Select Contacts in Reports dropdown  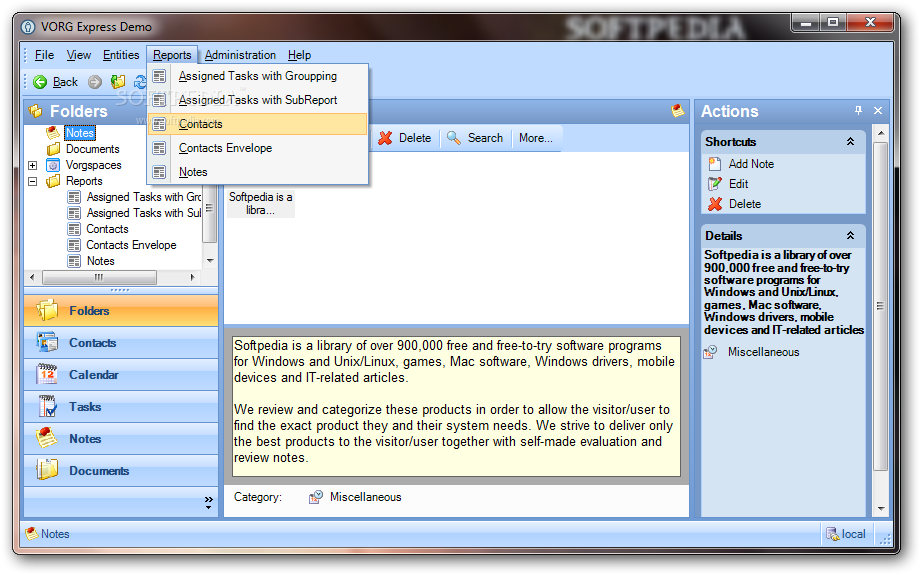258,124
